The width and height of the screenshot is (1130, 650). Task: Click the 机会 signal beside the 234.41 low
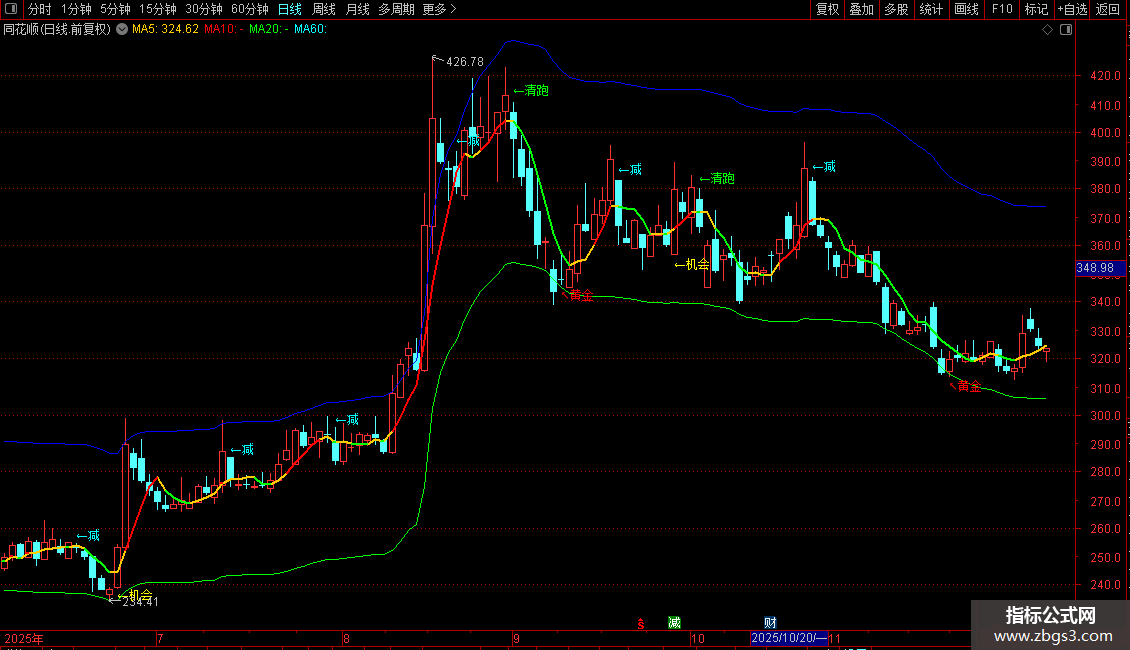tap(135, 595)
